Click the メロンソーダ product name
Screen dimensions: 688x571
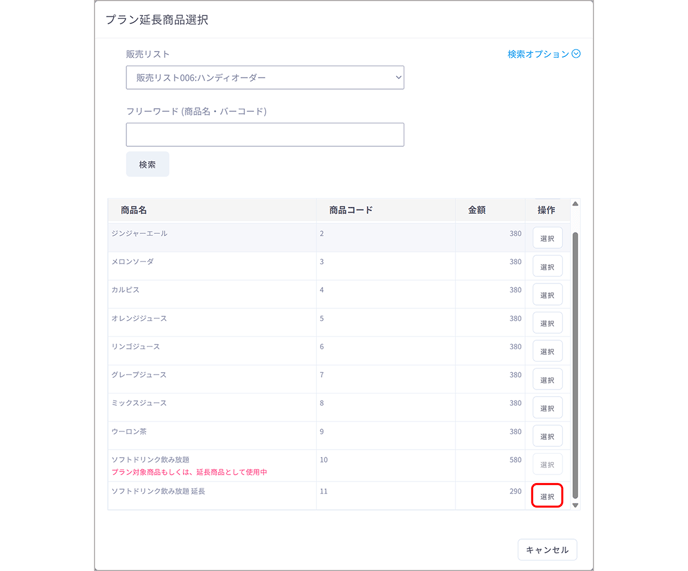click(133, 262)
